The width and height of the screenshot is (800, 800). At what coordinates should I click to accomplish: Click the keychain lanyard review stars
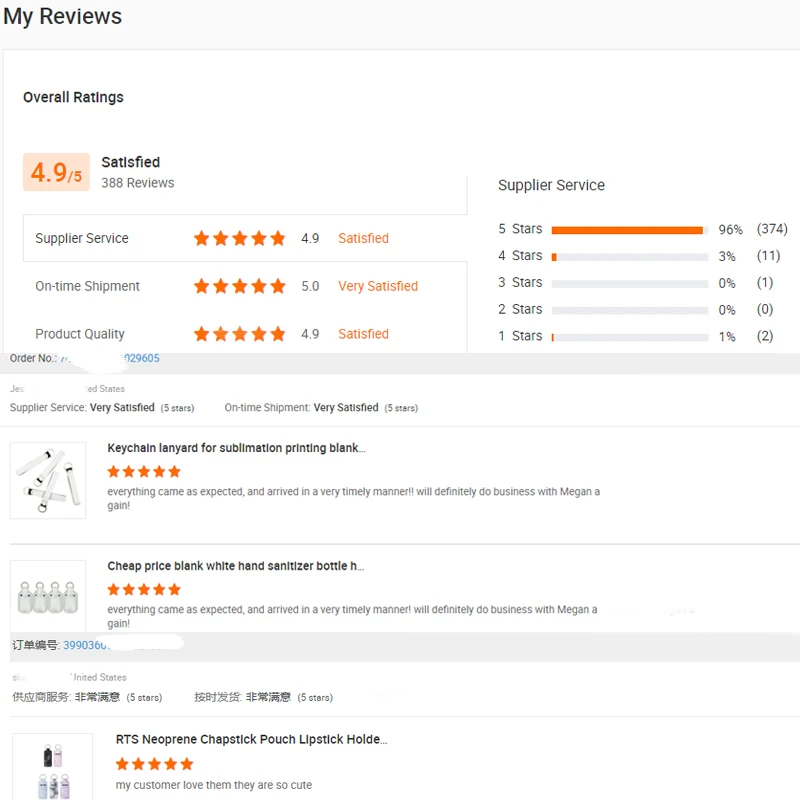[x=144, y=471]
